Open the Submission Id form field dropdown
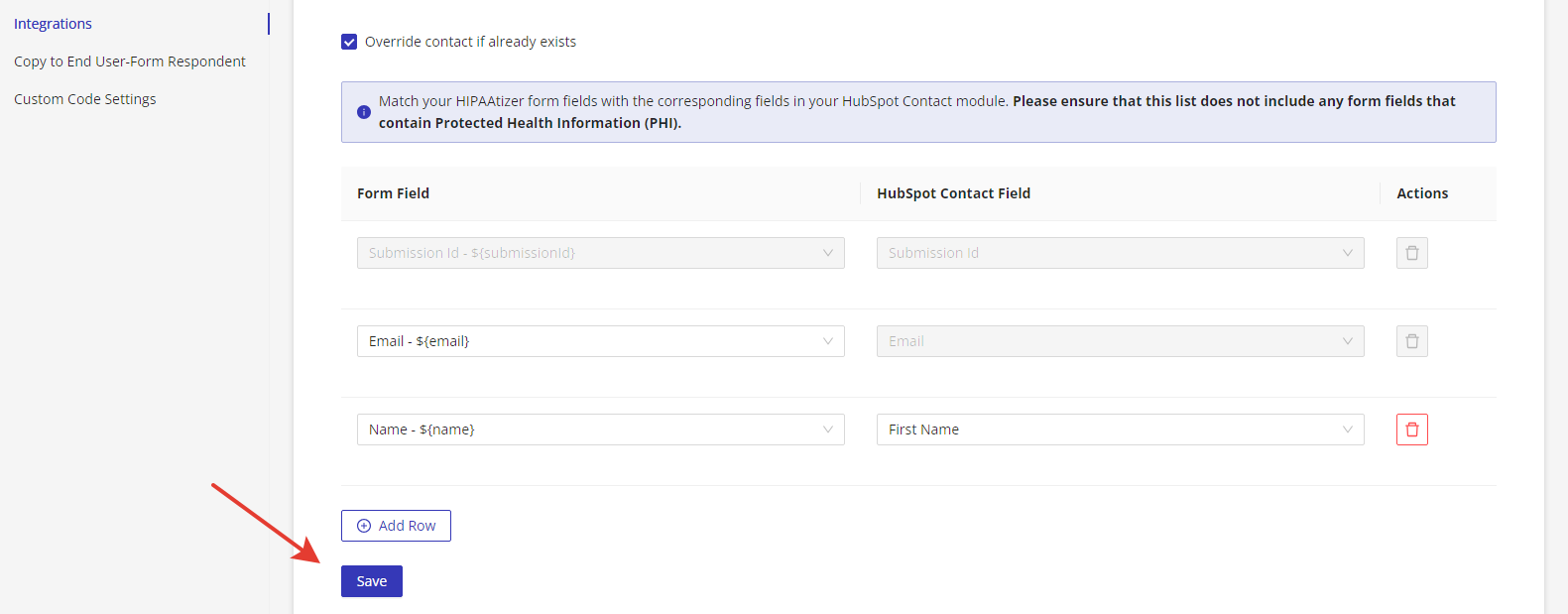This screenshot has height=614, width=1568. point(600,253)
